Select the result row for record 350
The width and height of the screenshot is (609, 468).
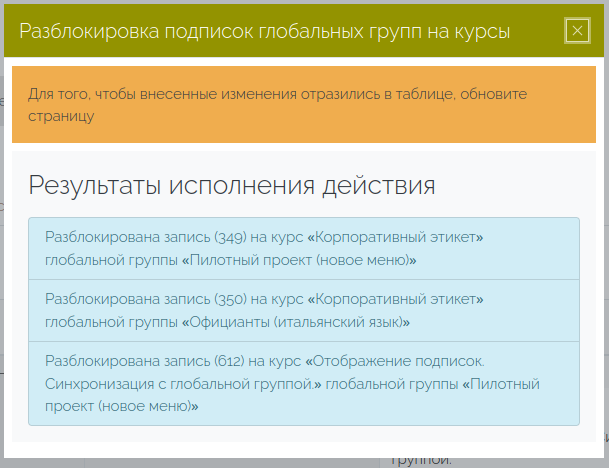(x=303, y=310)
